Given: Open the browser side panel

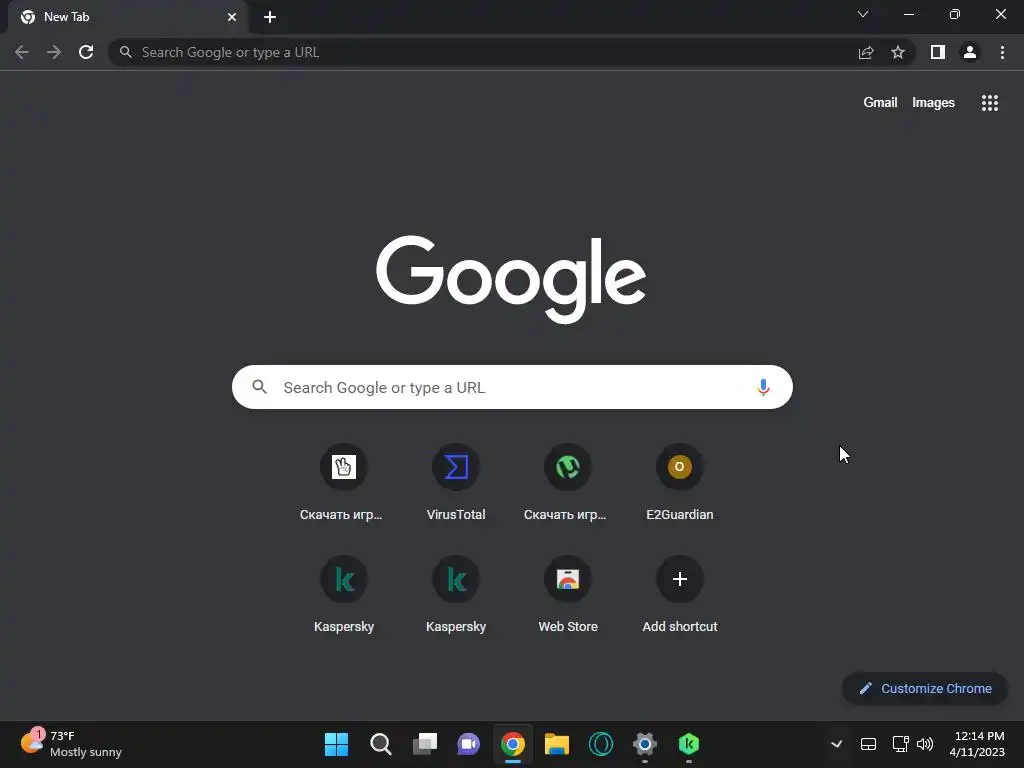Looking at the screenshot, I should coord(938,52).
